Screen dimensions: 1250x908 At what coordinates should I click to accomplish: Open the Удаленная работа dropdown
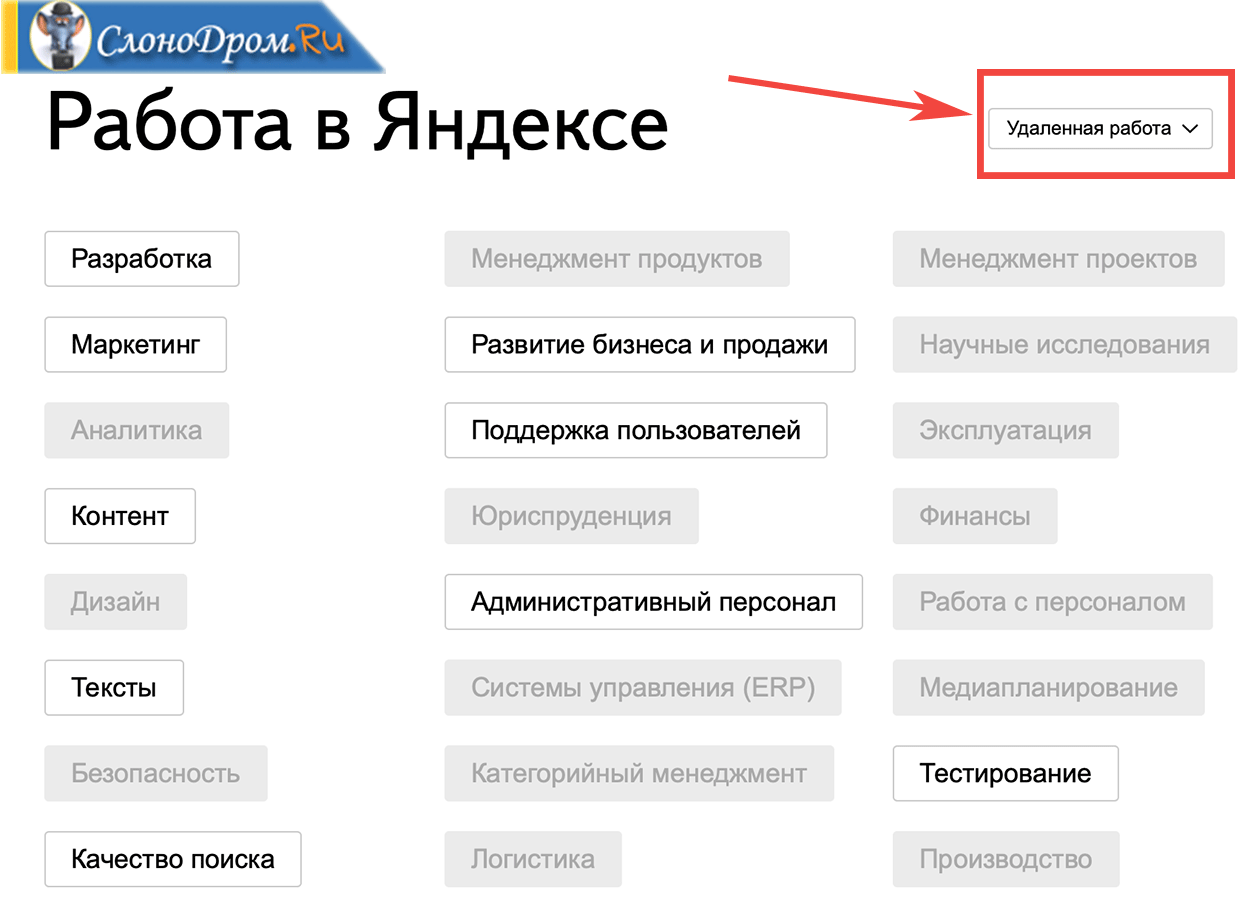(1100, 129)
